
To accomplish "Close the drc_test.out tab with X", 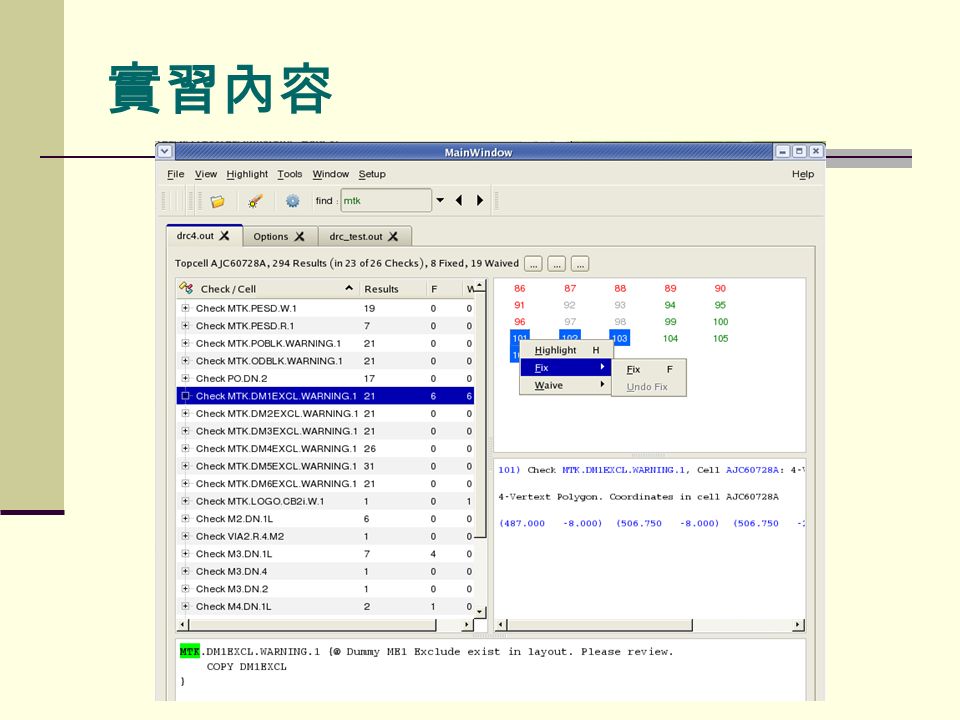I will pos(393,236).
